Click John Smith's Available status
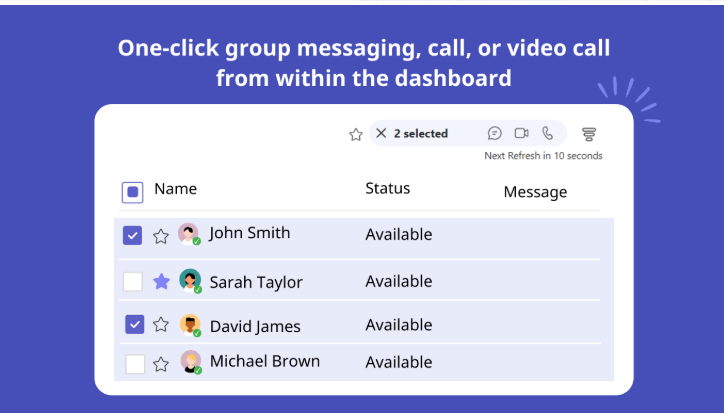Viewport: 724px width, 413px height. click(399, 234)
